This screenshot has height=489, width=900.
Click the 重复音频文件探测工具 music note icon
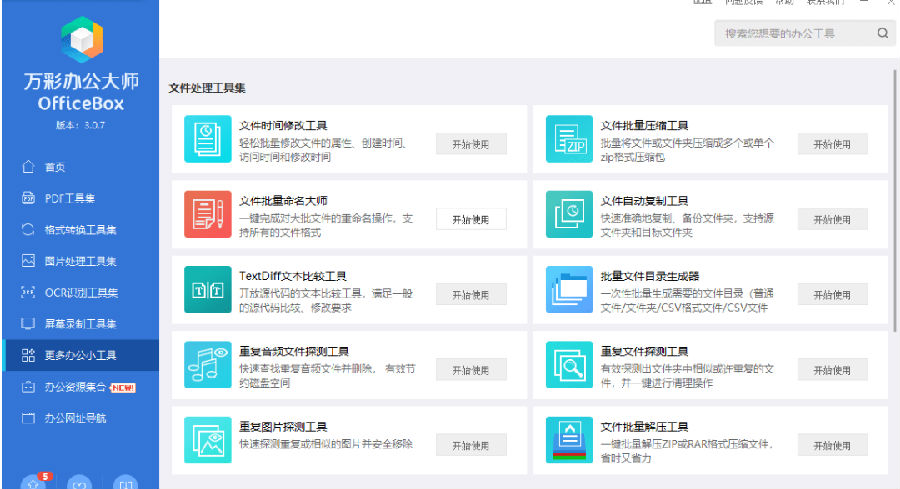pyautogui.click(x=208, y=365)
